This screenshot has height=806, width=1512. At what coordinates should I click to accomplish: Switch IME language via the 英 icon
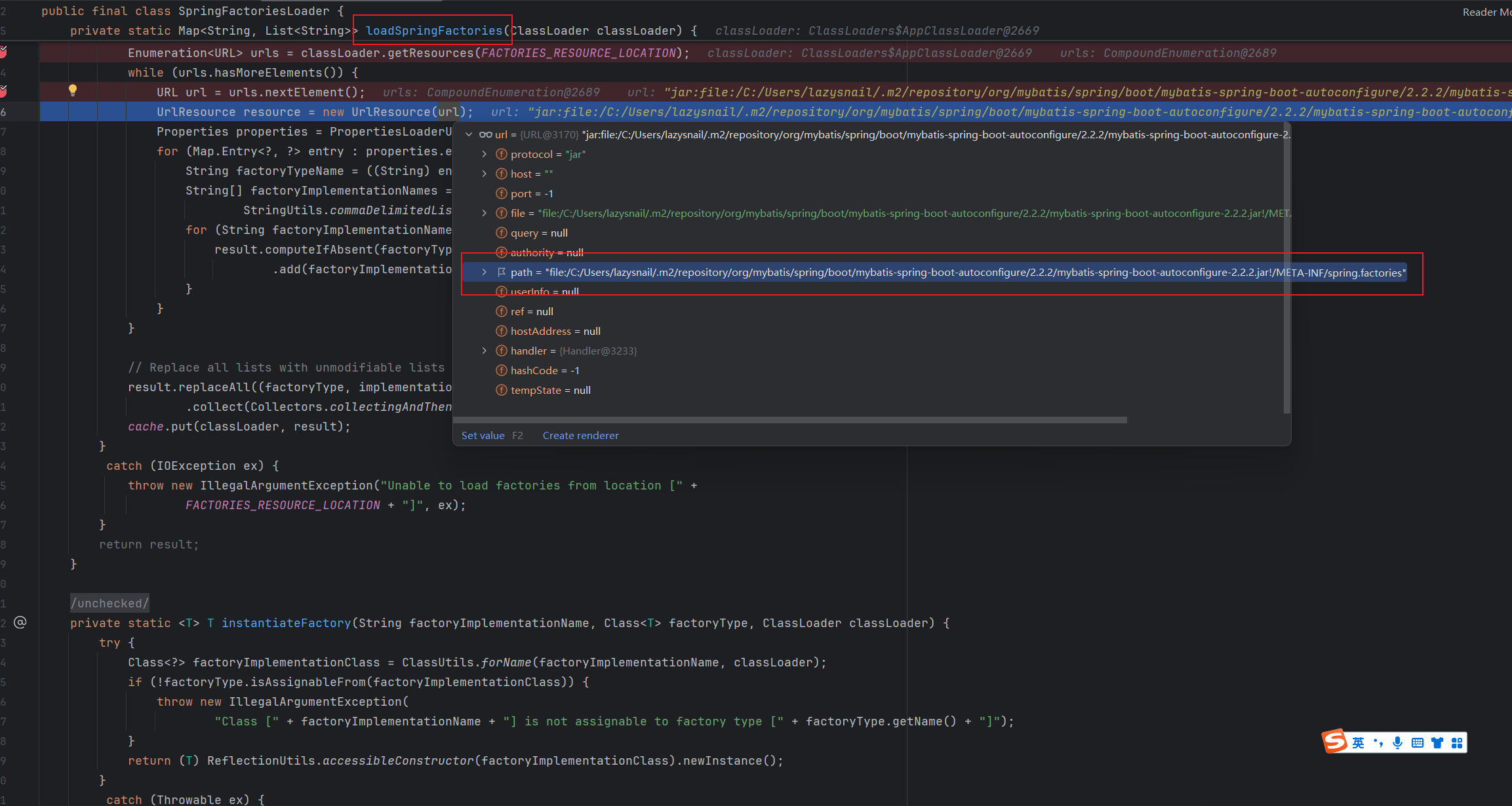[1358, 743]
